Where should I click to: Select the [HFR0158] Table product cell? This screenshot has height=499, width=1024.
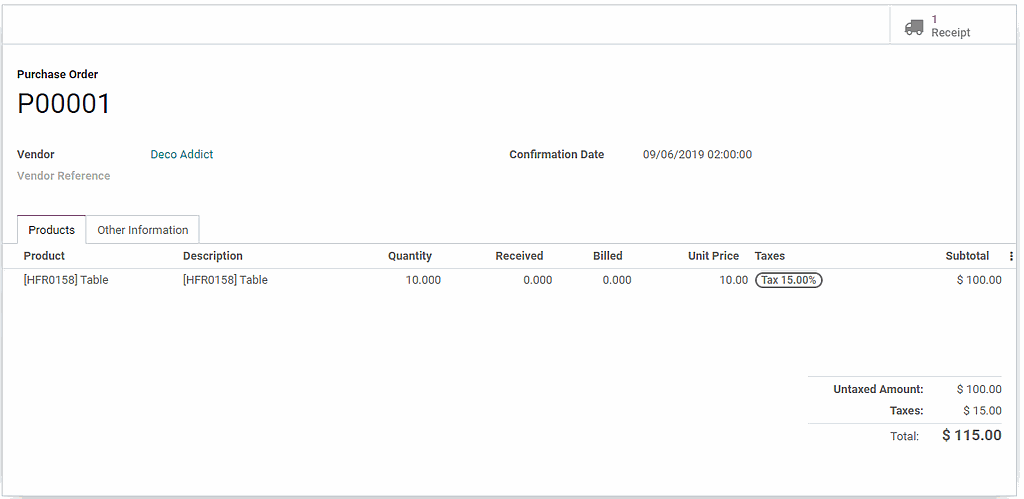66,280
